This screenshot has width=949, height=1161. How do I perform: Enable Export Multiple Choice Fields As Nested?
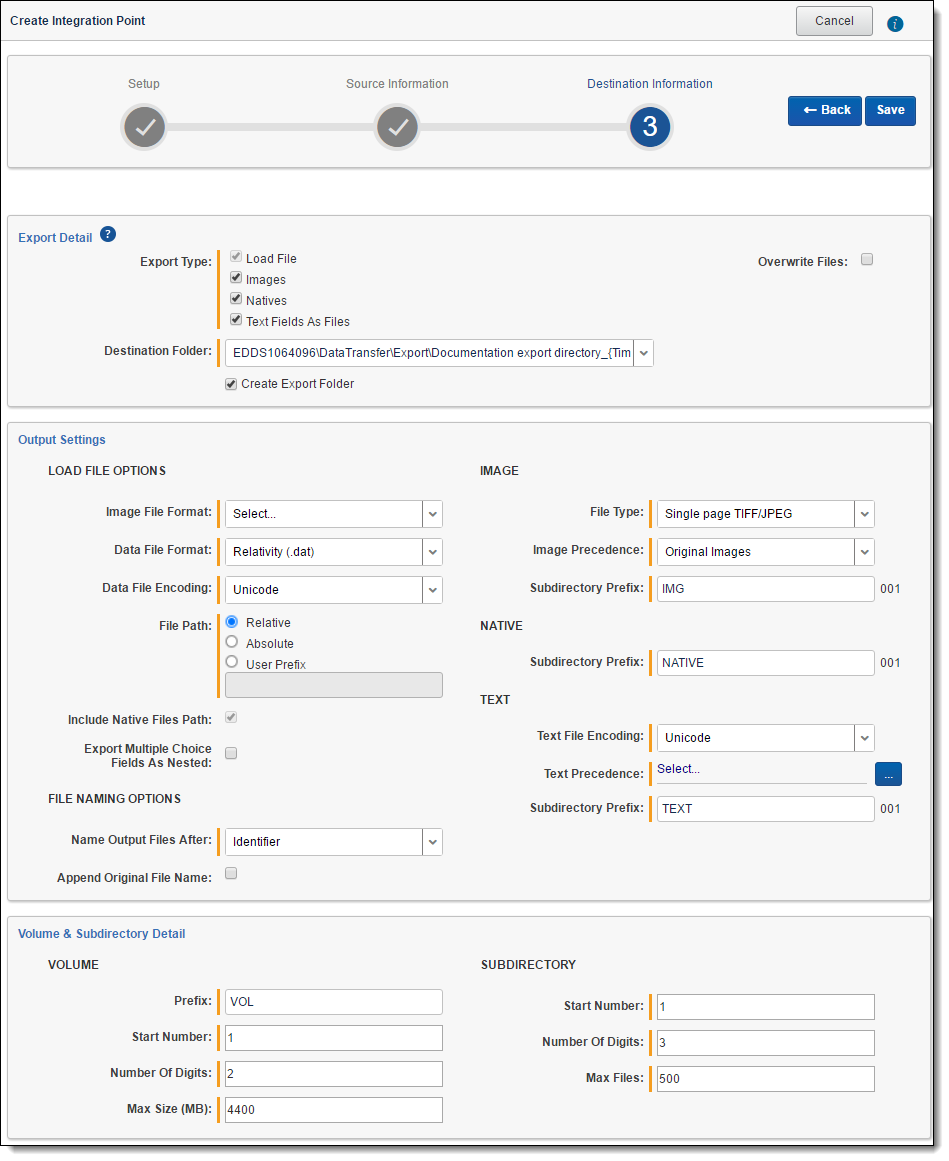pyautogui.click(x=231, y=753)
